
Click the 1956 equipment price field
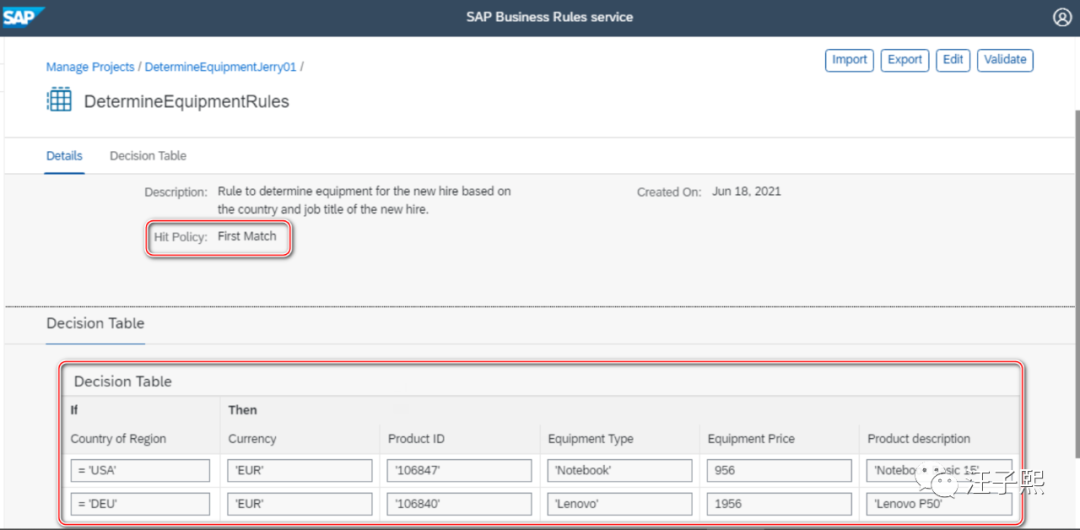pos(779,504)
